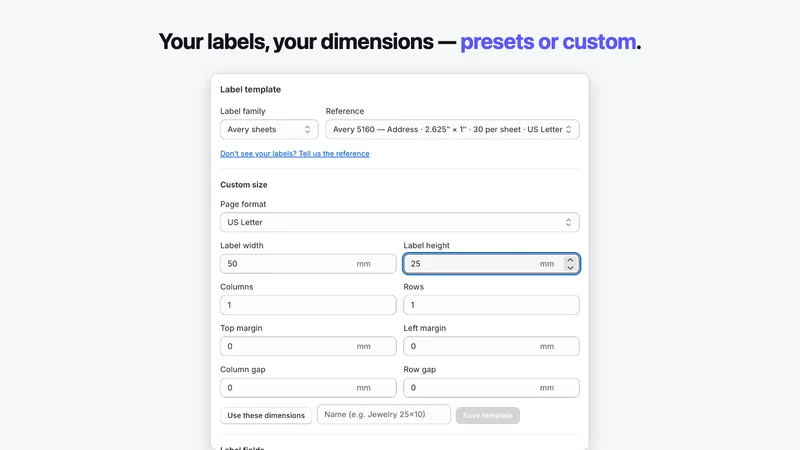
Task: Click the "presets or custom" headline text
Action: (548, 42)
